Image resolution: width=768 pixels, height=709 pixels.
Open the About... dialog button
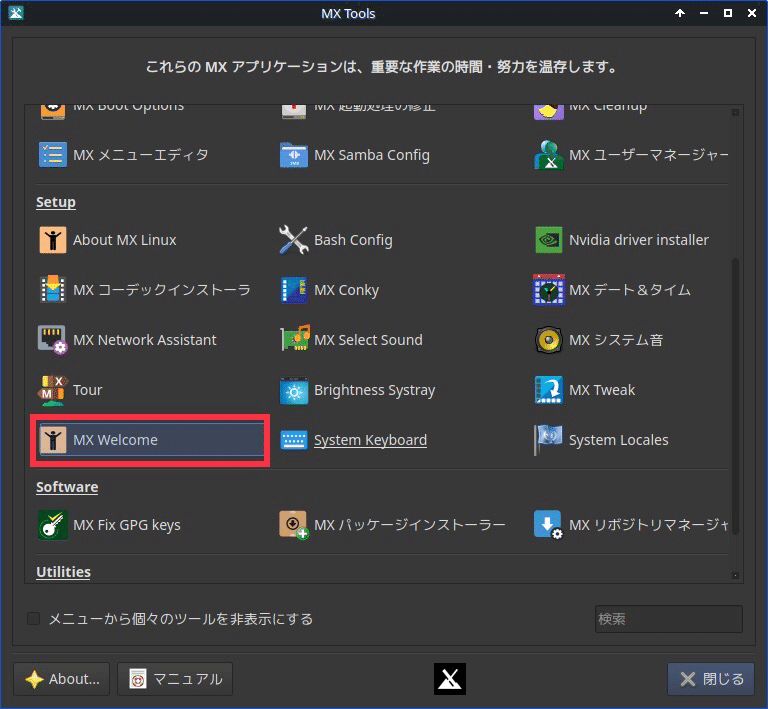62,679
